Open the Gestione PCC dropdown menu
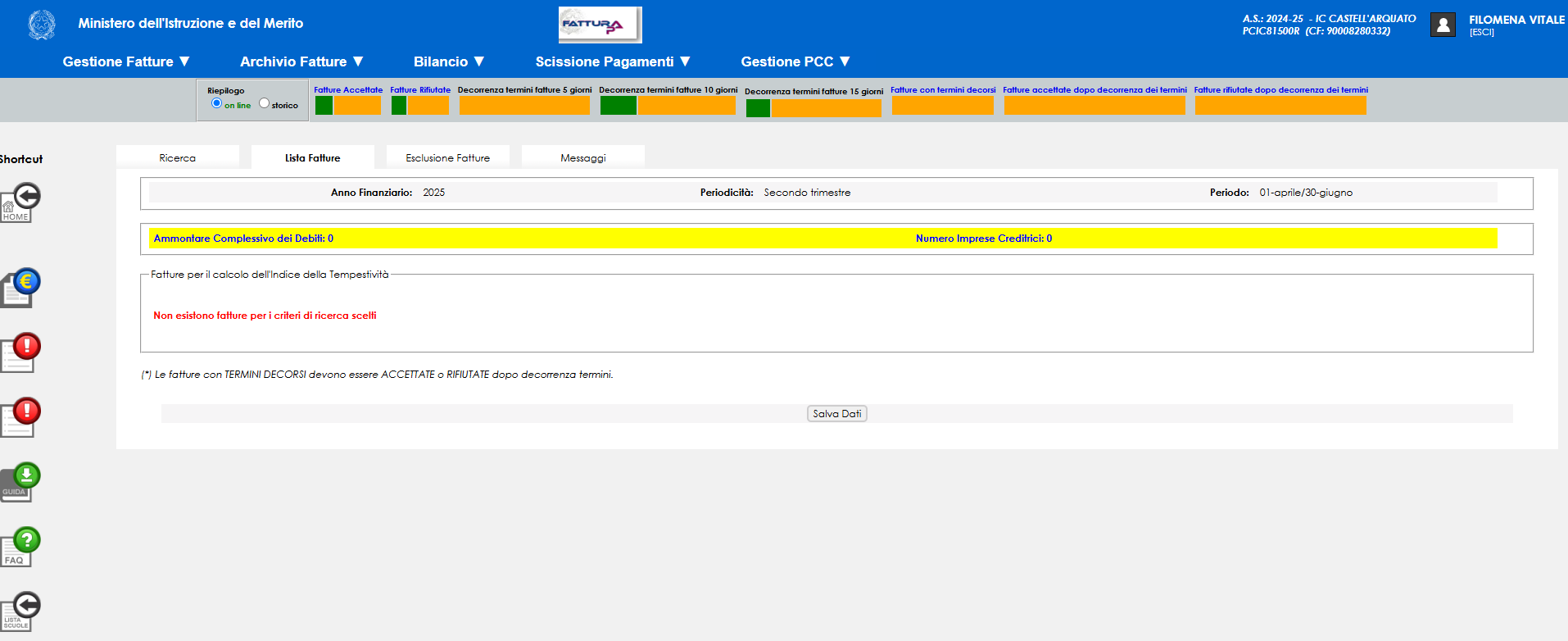The height and width of the screenshot is (641, 1568). point(795,61)
